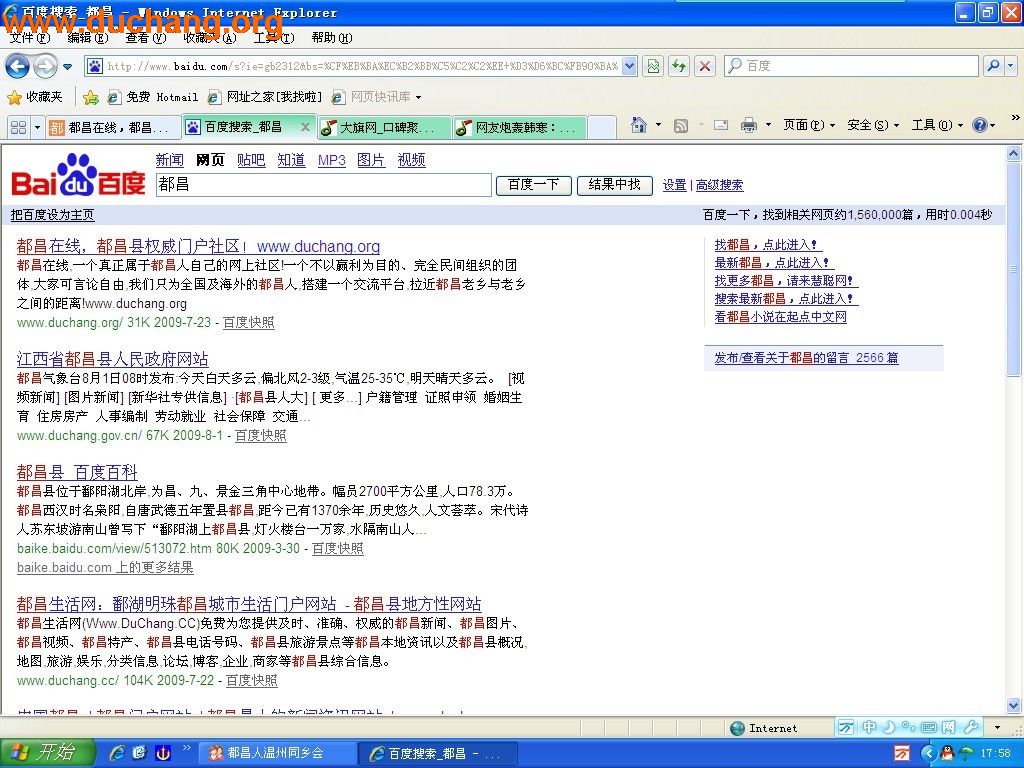The height and width of the screenshot is (768, 1024).
Task: Click the 结果中找 button
Action: point(615,185)
